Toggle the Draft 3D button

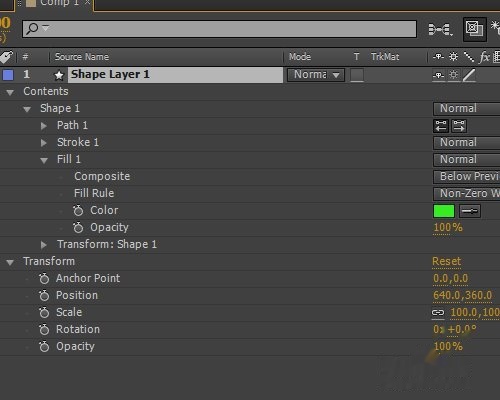(475, 29)
